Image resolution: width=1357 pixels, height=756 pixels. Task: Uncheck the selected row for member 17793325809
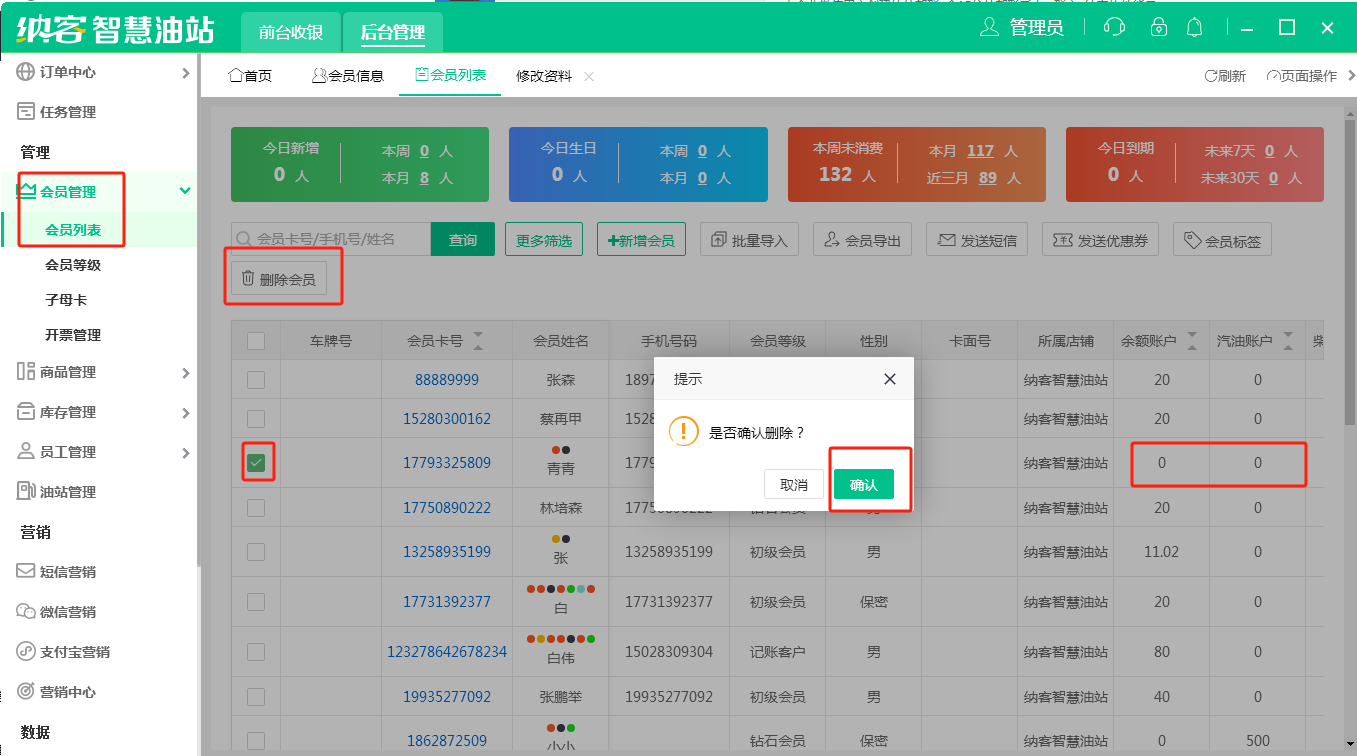coord(256,463)
